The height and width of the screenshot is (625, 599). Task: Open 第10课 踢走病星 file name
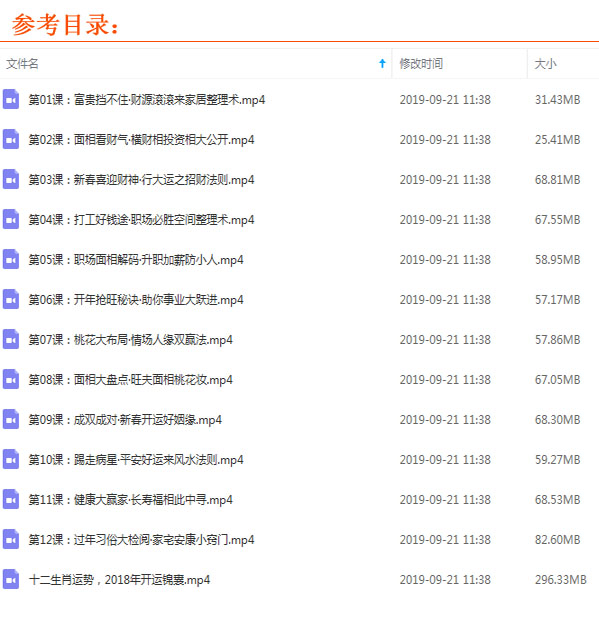(136, 460)
